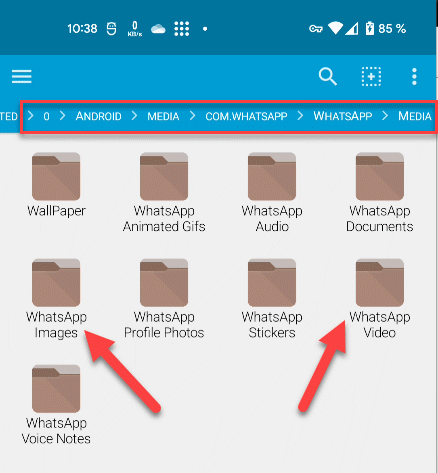This screenshot has width=438, height=473.
Task: Go to COM.WHATSAPP breadcrumb segment
Action: pos(246,116)
